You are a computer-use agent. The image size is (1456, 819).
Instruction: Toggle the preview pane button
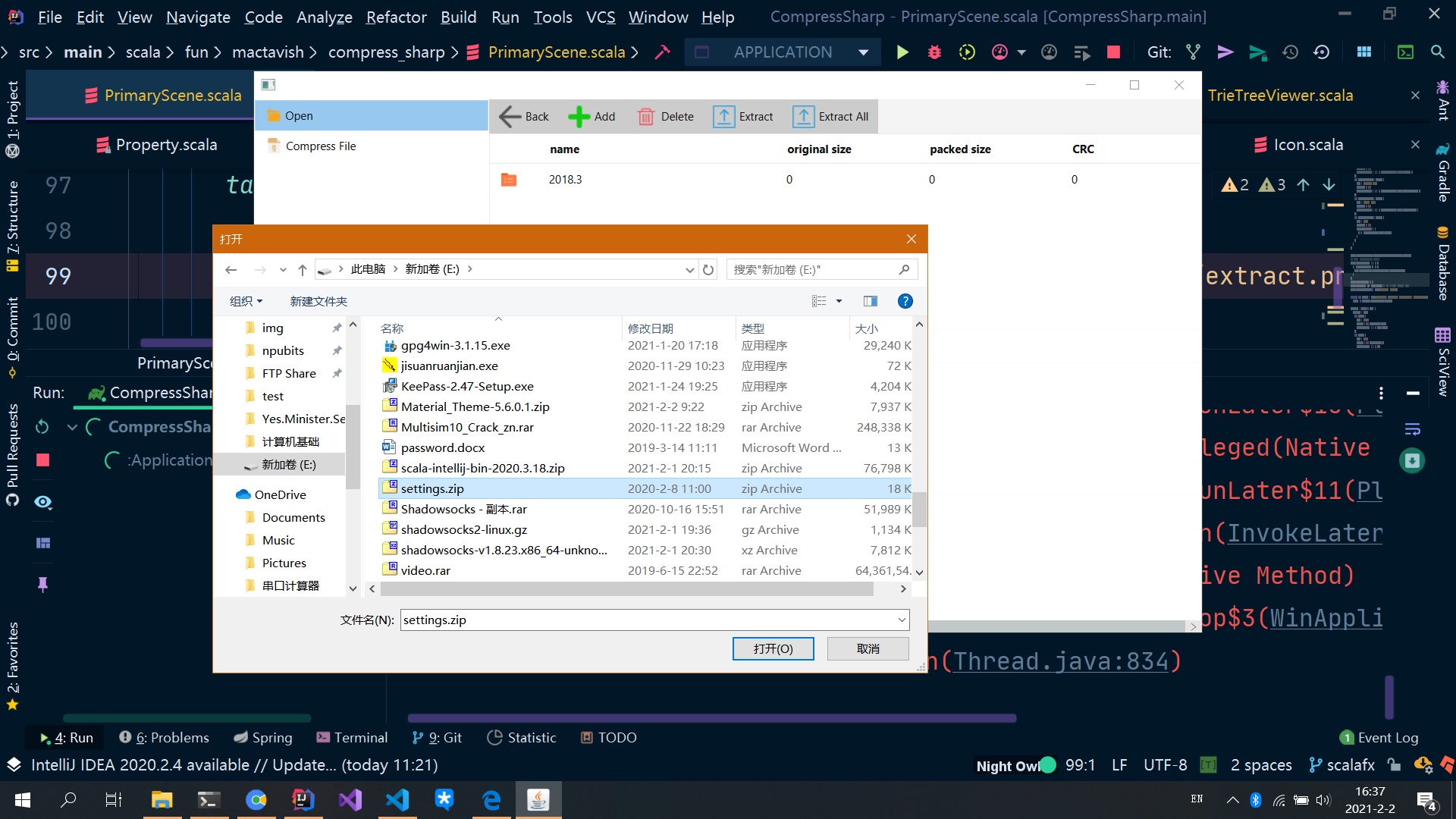point(871,301)
